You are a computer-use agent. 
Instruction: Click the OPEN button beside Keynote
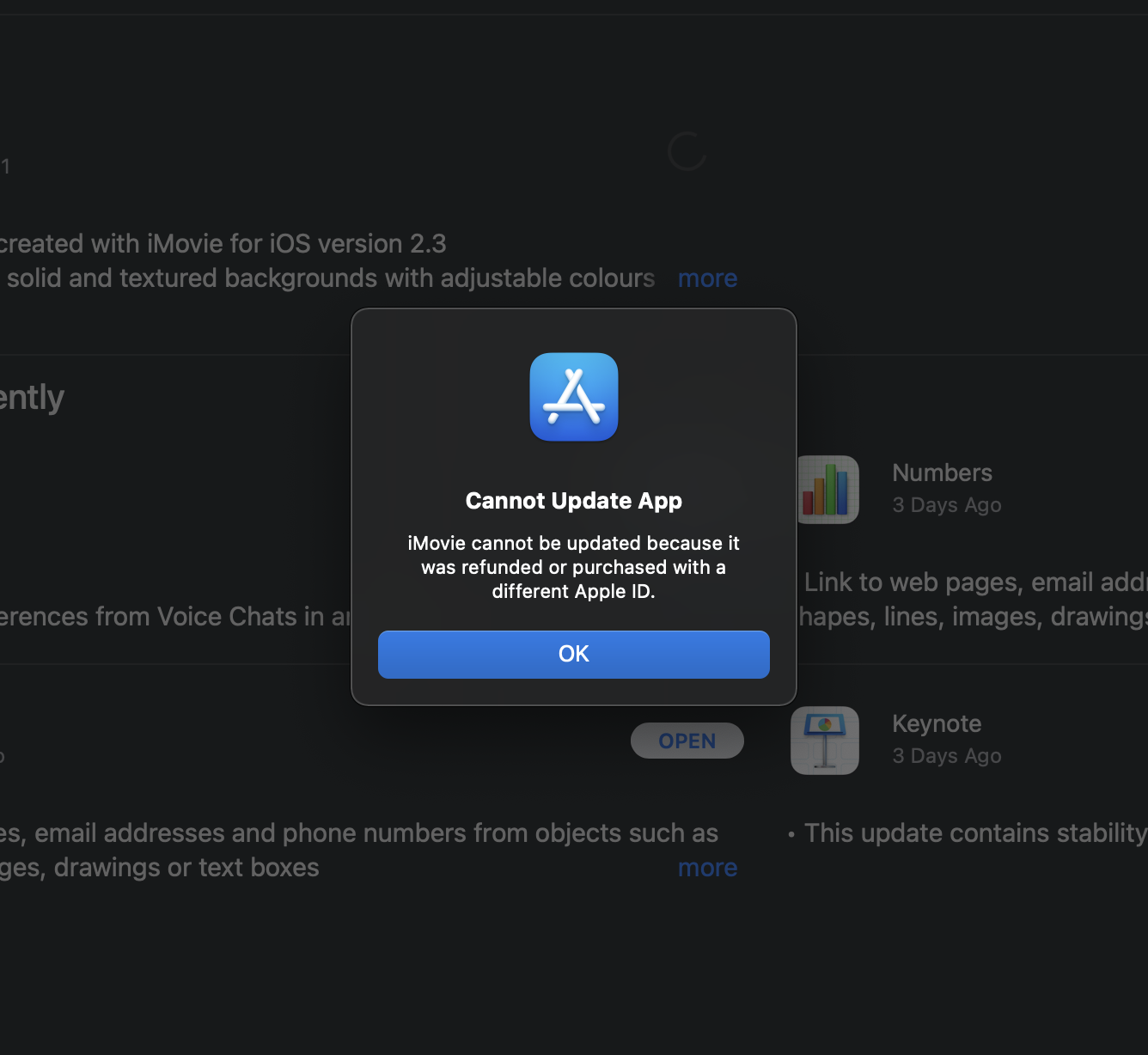[x=687, y=741]
